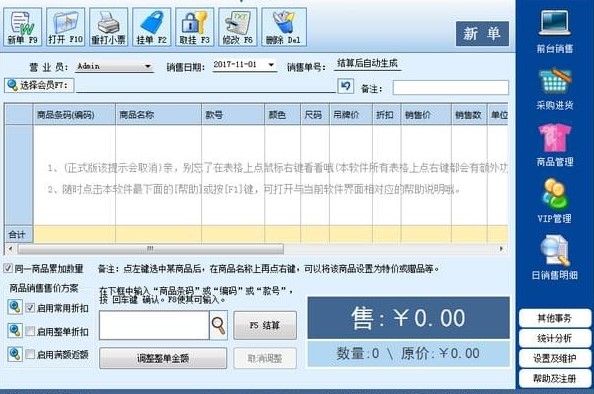Open the 销售日期 date picker dropdown
The height and width of the screenshot is (394, 594).
[x=271, y=65]
